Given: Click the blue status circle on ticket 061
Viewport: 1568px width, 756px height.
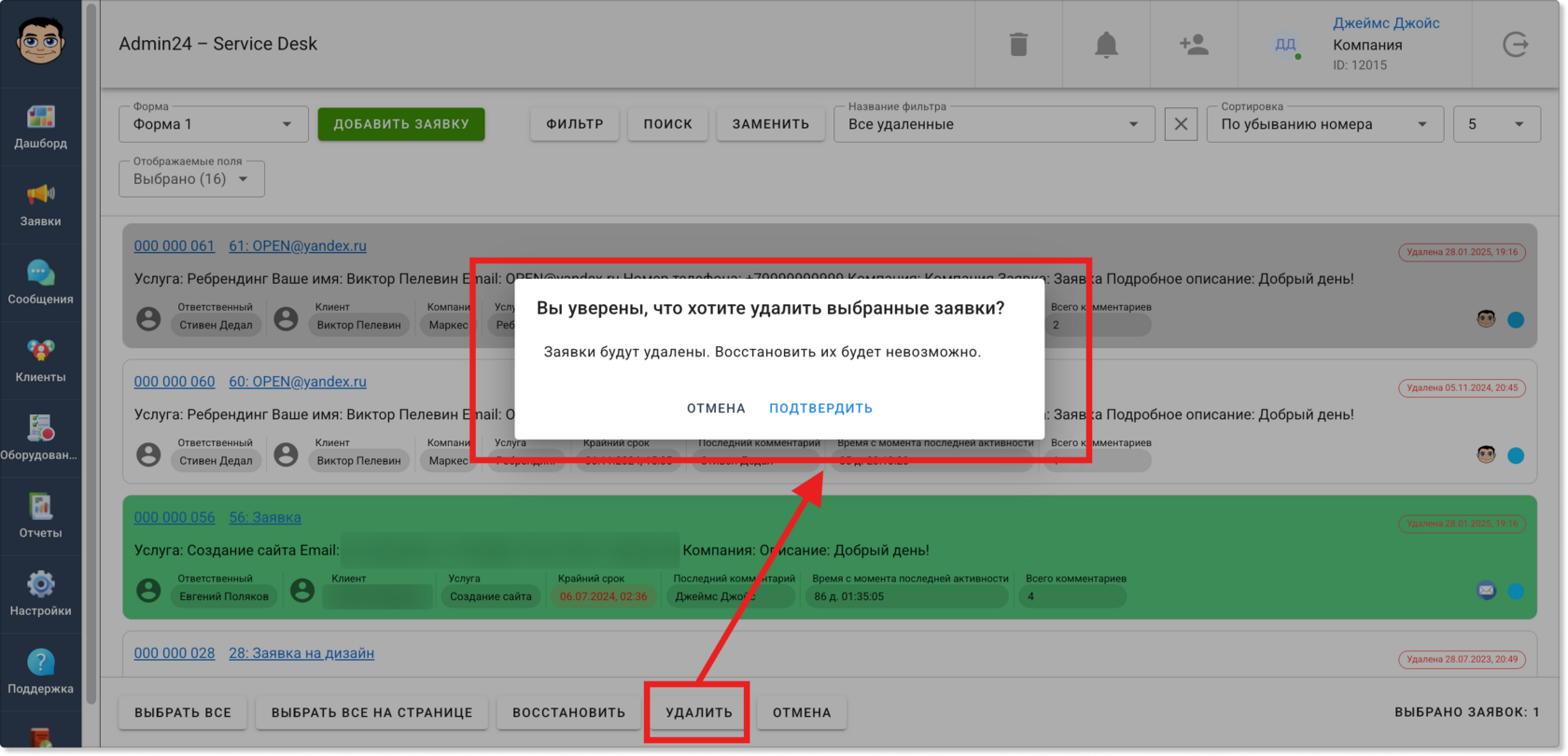Looking at the screenshot, I should (x=1516, y=319).
